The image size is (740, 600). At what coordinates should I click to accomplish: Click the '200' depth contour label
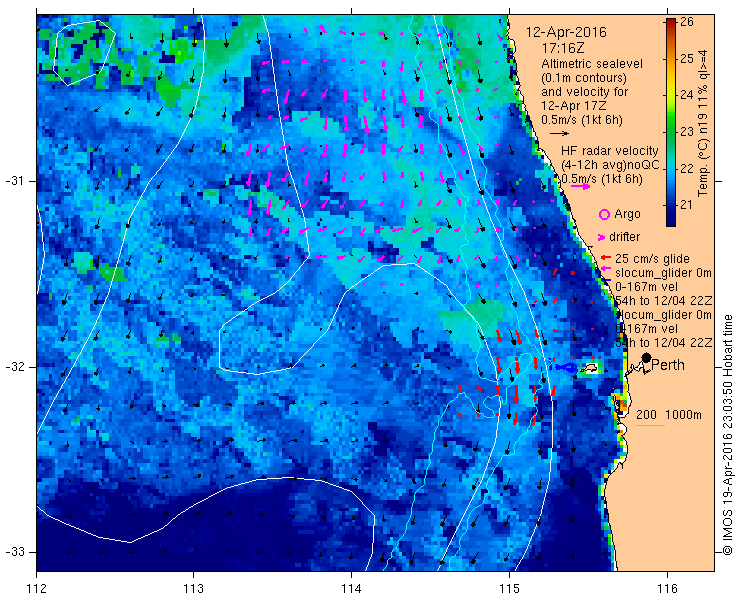point(646,415)
